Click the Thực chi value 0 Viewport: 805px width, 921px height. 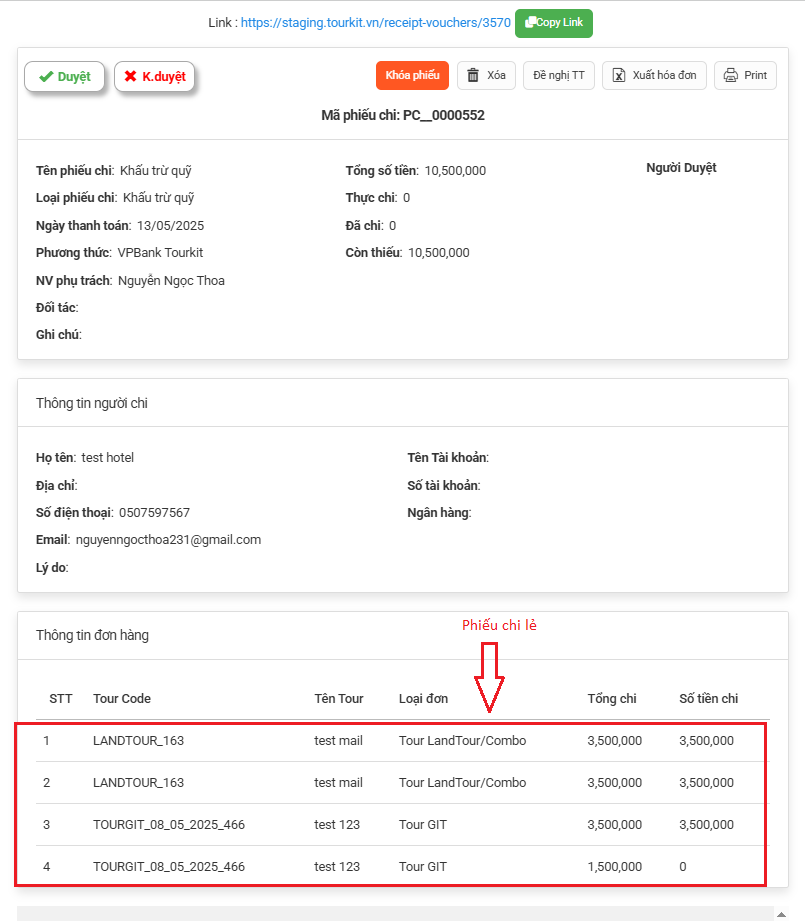tap(406, 198)
